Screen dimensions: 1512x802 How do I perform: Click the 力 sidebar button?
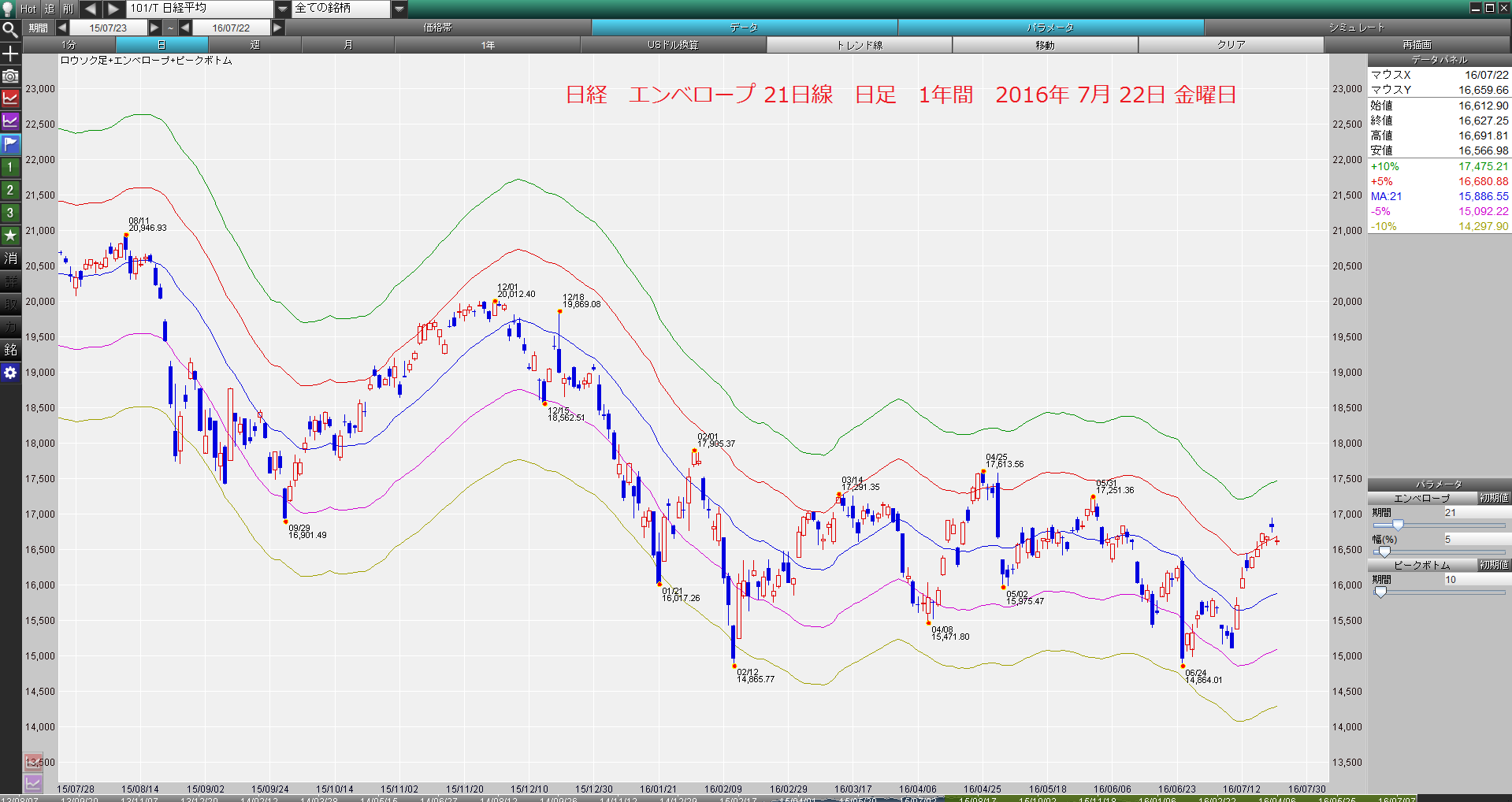[10, 327]
